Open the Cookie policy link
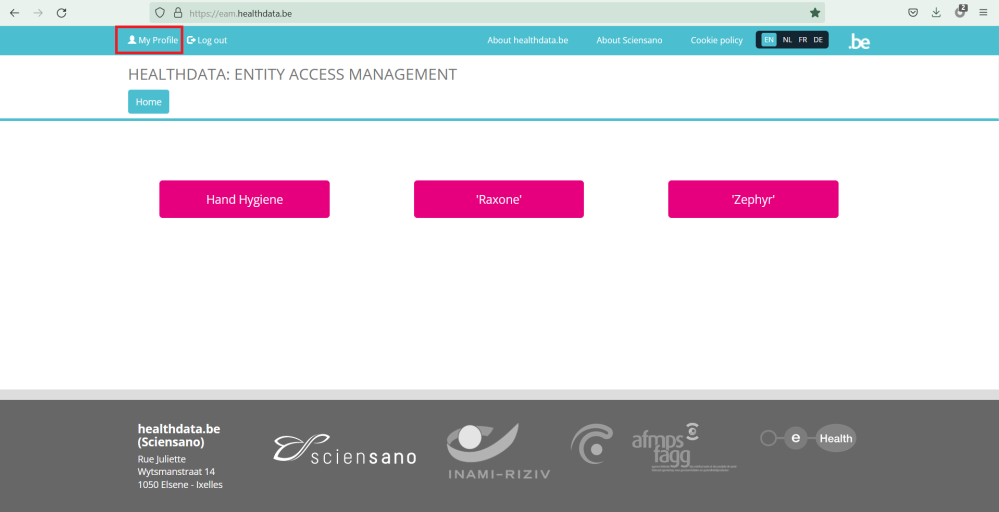Screen dimensions: 999x512 click(716, 40)
